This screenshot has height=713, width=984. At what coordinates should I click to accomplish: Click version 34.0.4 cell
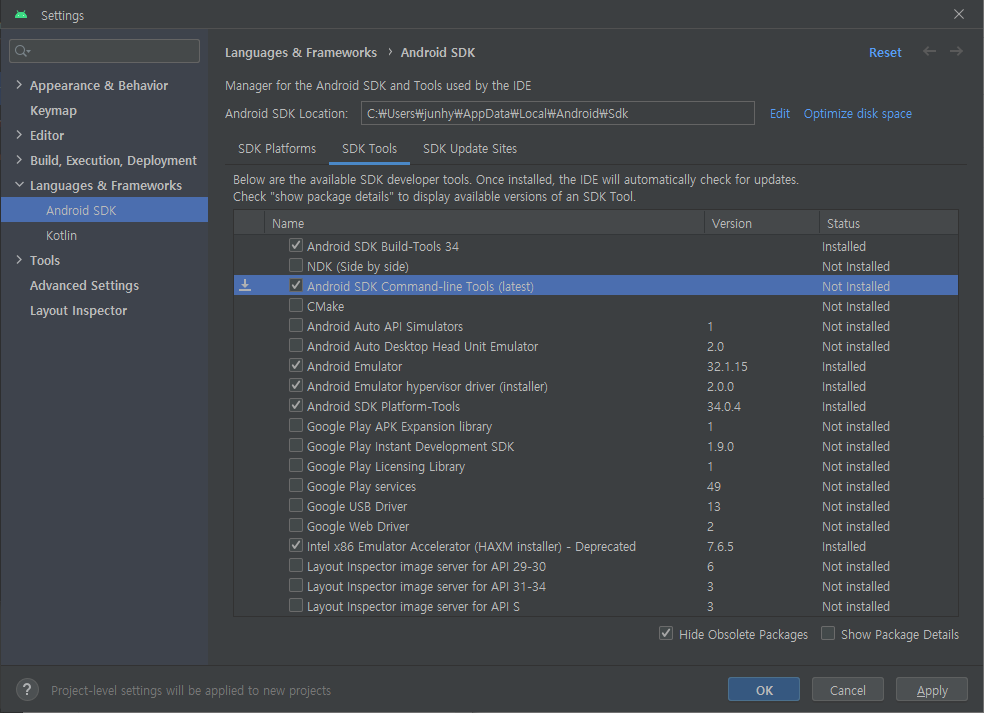(724, 407)
